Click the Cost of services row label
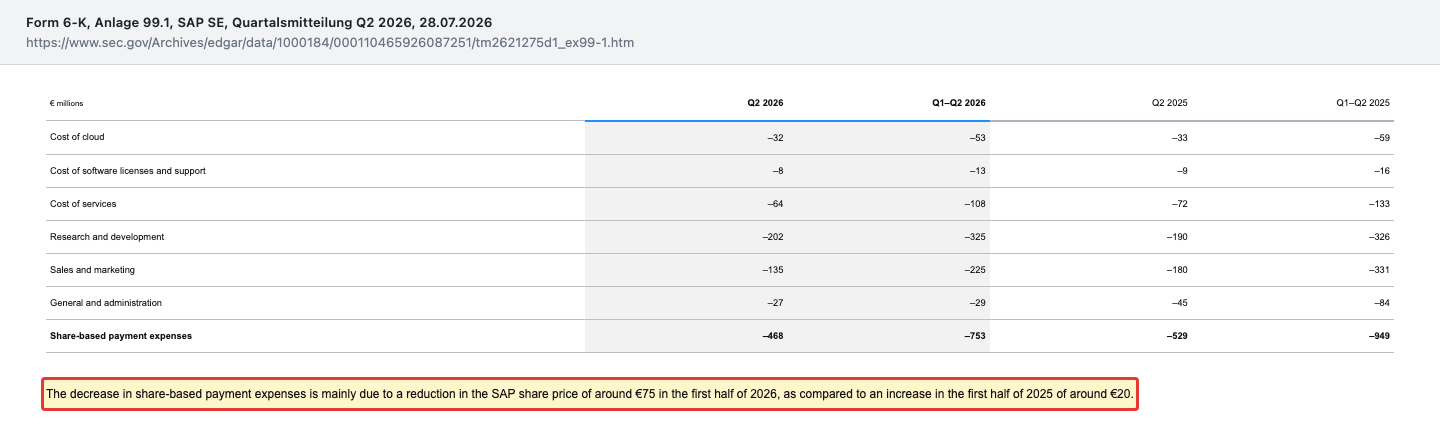1440x439 pixels. tap(83, 204)
